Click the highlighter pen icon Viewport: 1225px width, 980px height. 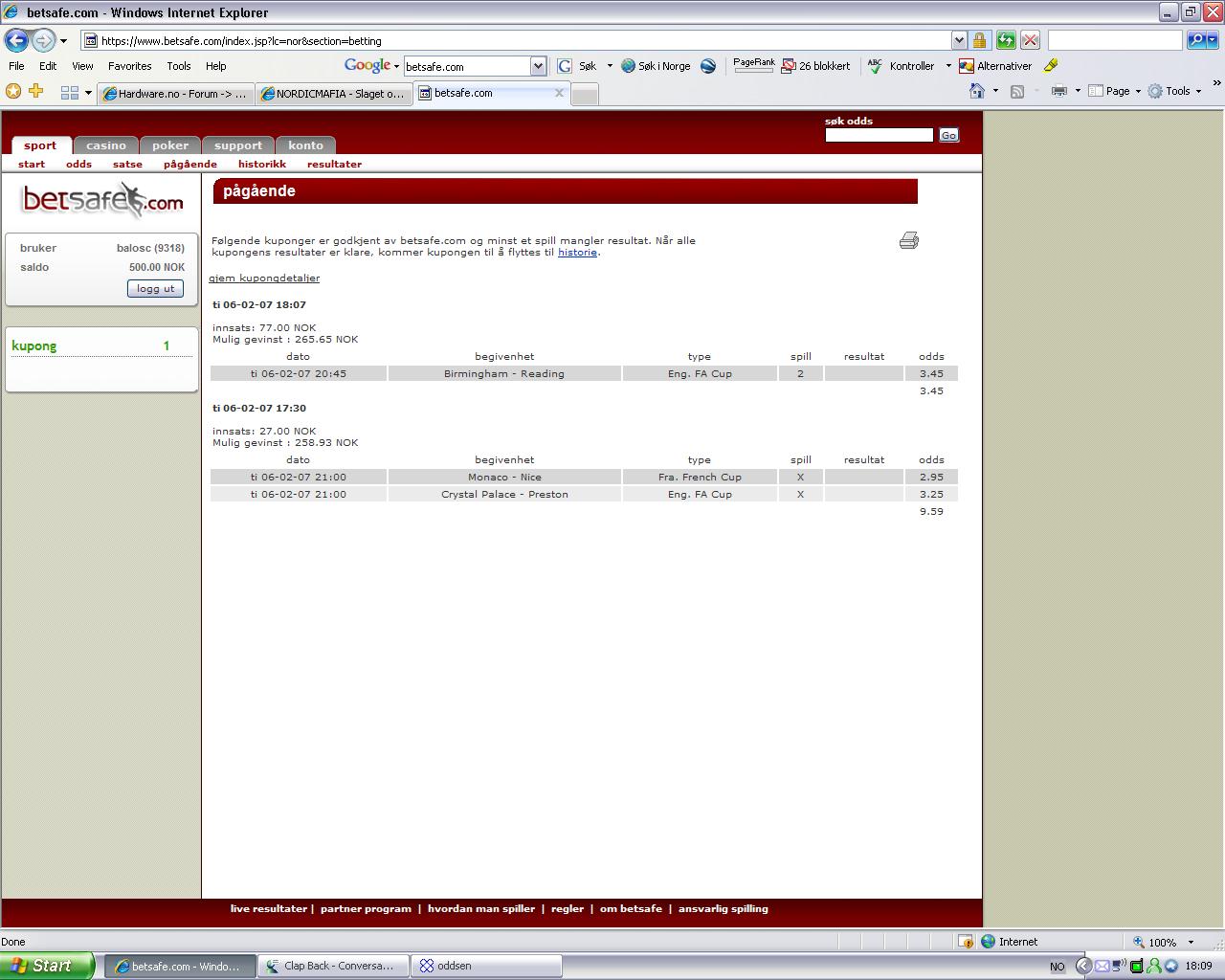[1051, 65]
